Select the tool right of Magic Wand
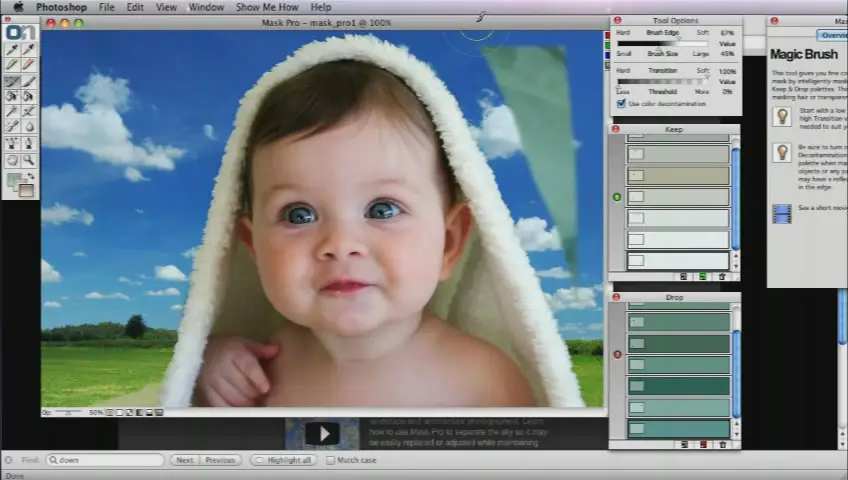Viewport: 848px width, 480px height. (29, 111)
